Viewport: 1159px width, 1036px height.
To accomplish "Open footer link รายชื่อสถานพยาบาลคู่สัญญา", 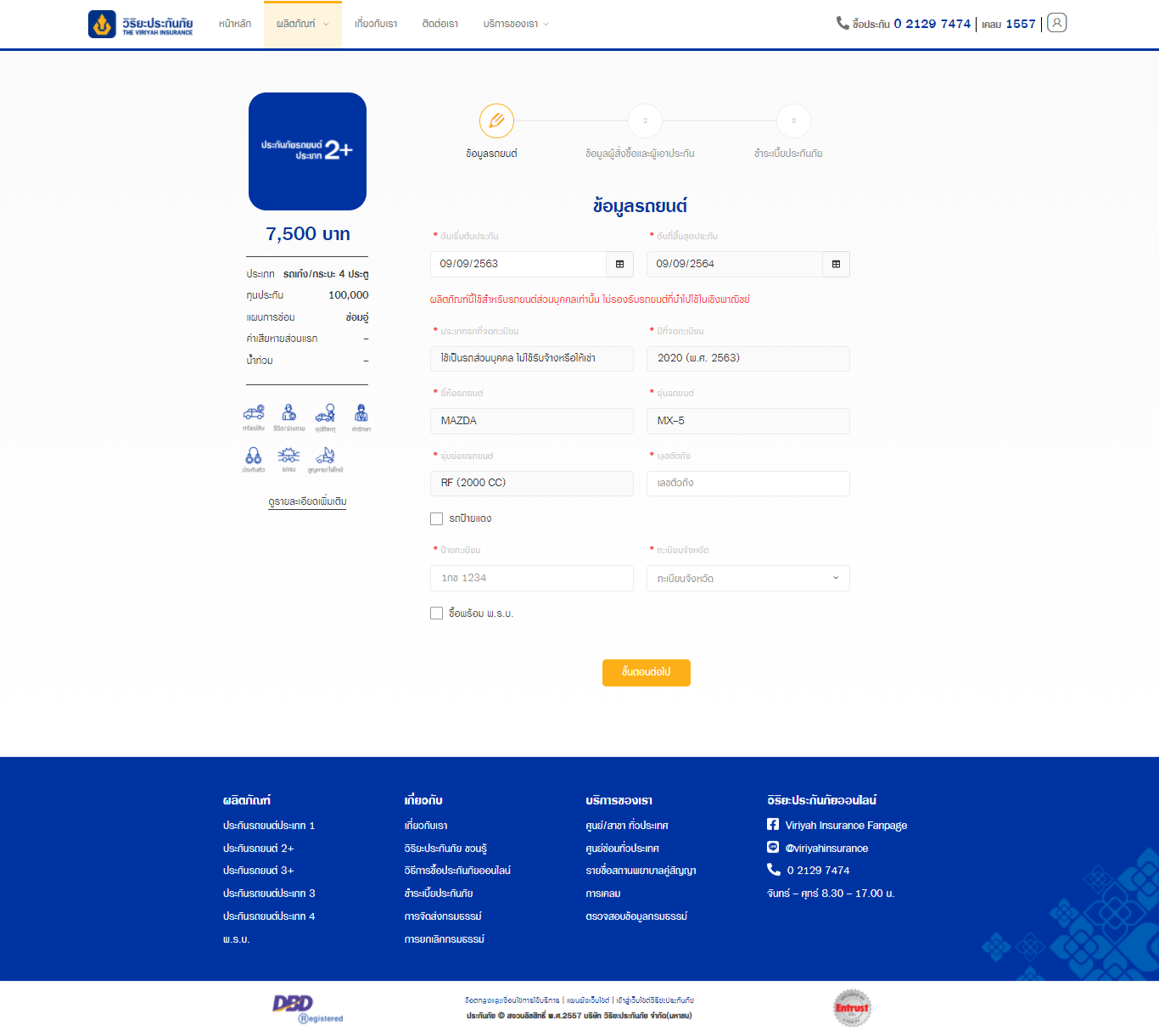I will pyautogui.click(x=641, y=871).
